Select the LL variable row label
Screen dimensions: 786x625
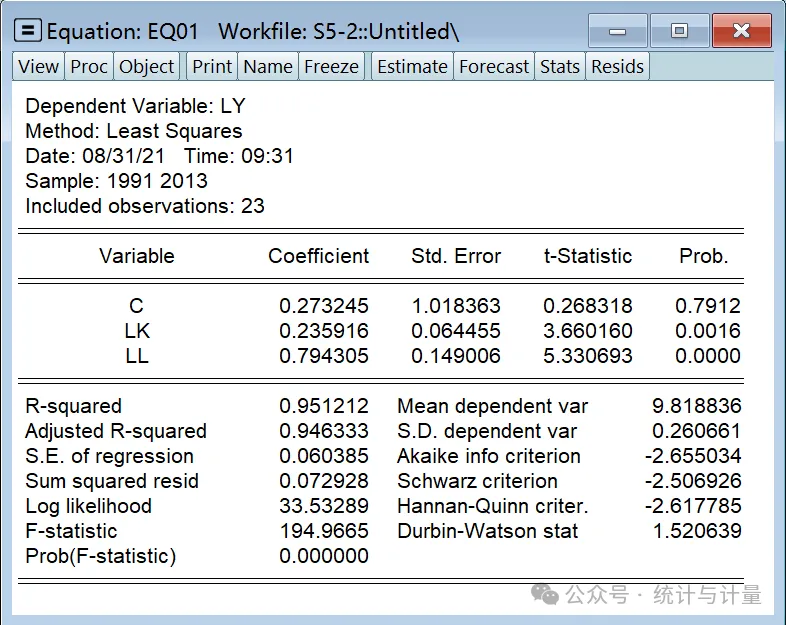pyautogui.click(x=137, y=356)
